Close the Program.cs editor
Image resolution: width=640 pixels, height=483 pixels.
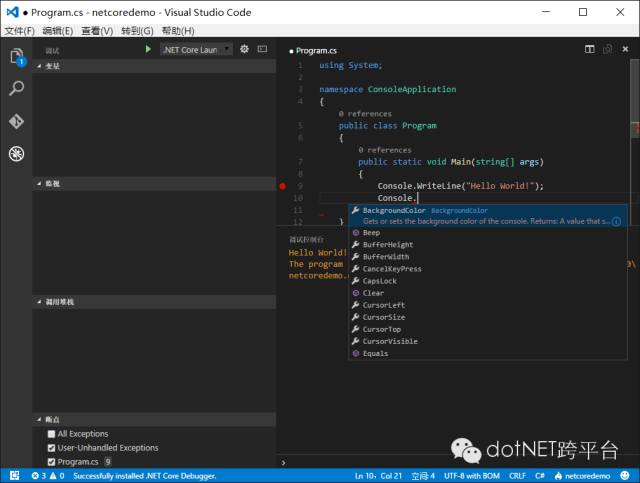tap(625, 49)
